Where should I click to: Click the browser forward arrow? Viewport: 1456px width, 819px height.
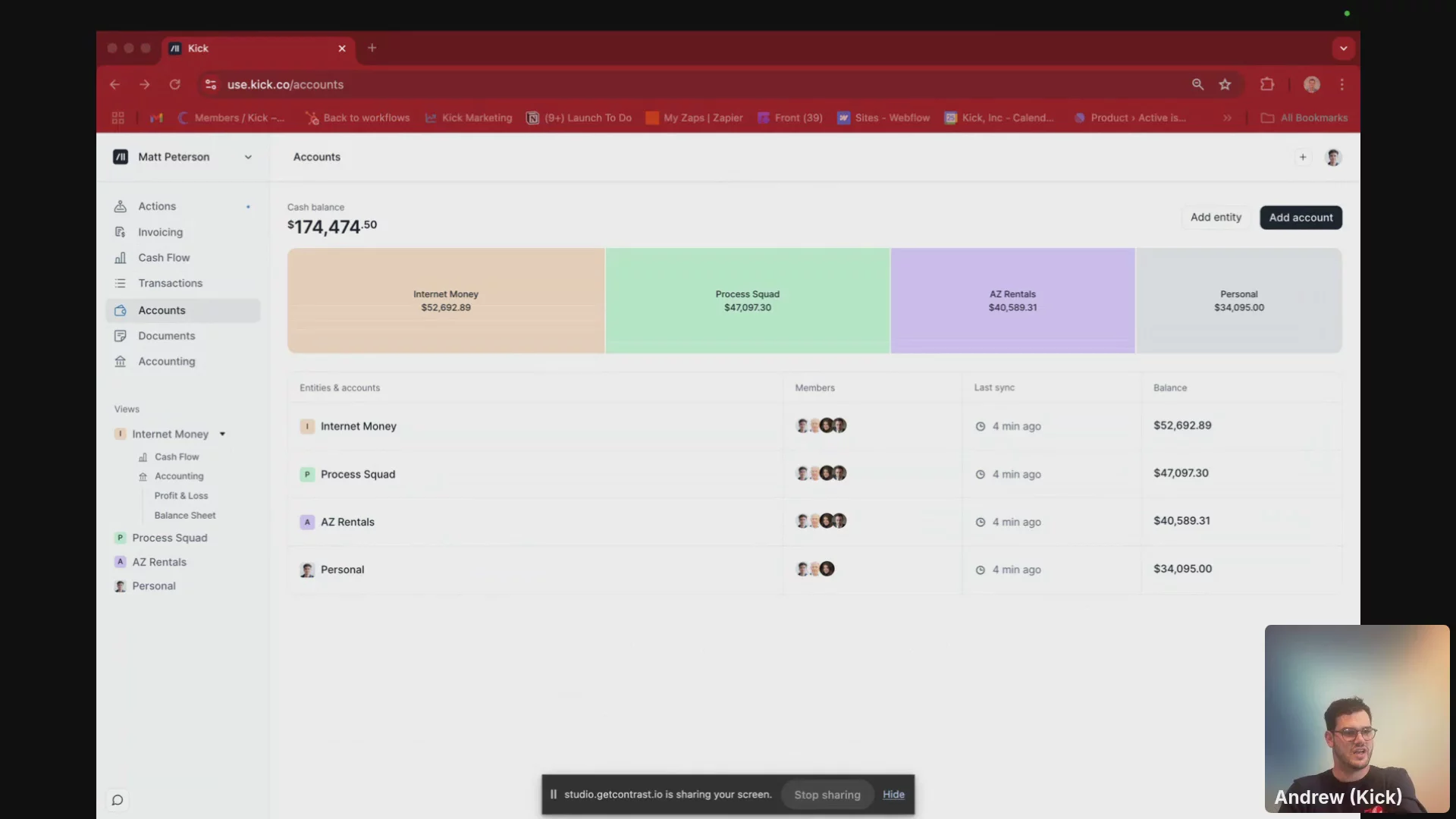[144, 85]
